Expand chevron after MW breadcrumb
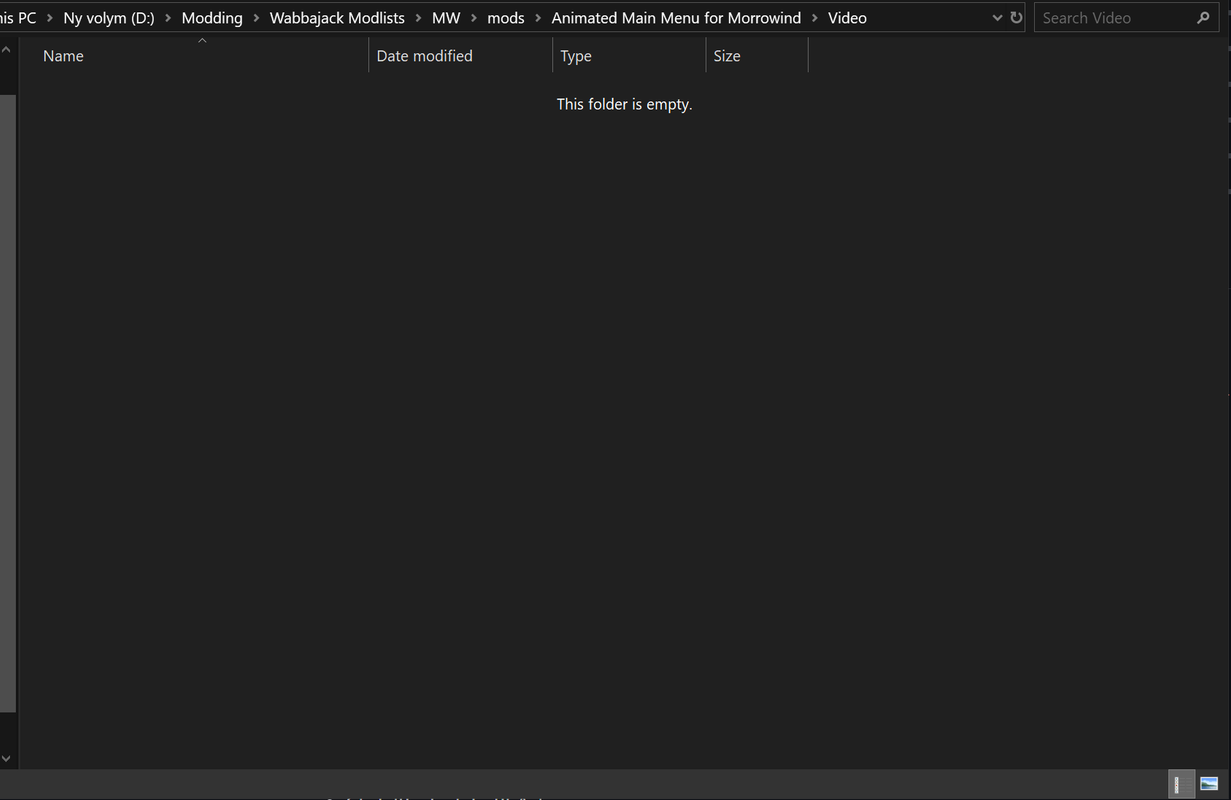 point(474,18)
